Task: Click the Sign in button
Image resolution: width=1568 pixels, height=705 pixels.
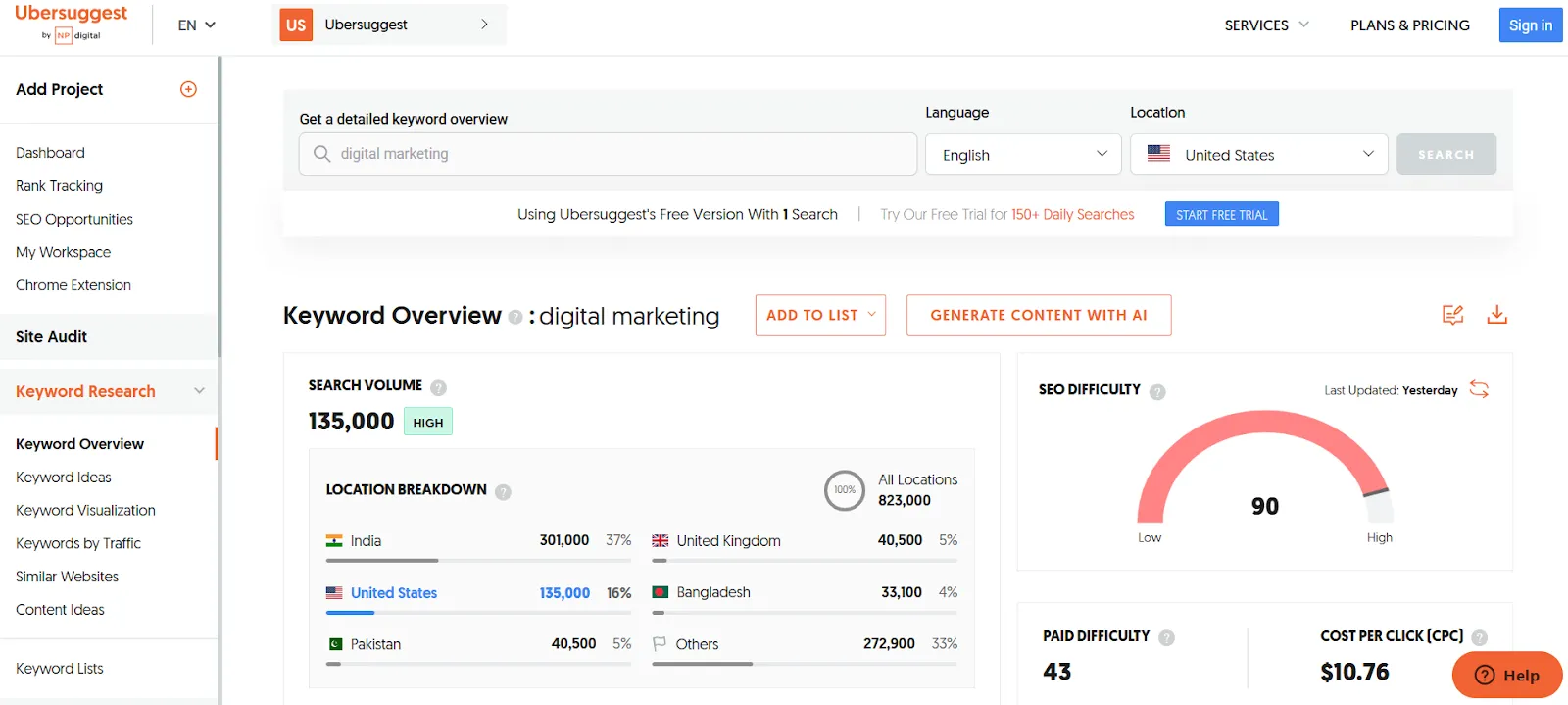Action: click(1530, 25)
